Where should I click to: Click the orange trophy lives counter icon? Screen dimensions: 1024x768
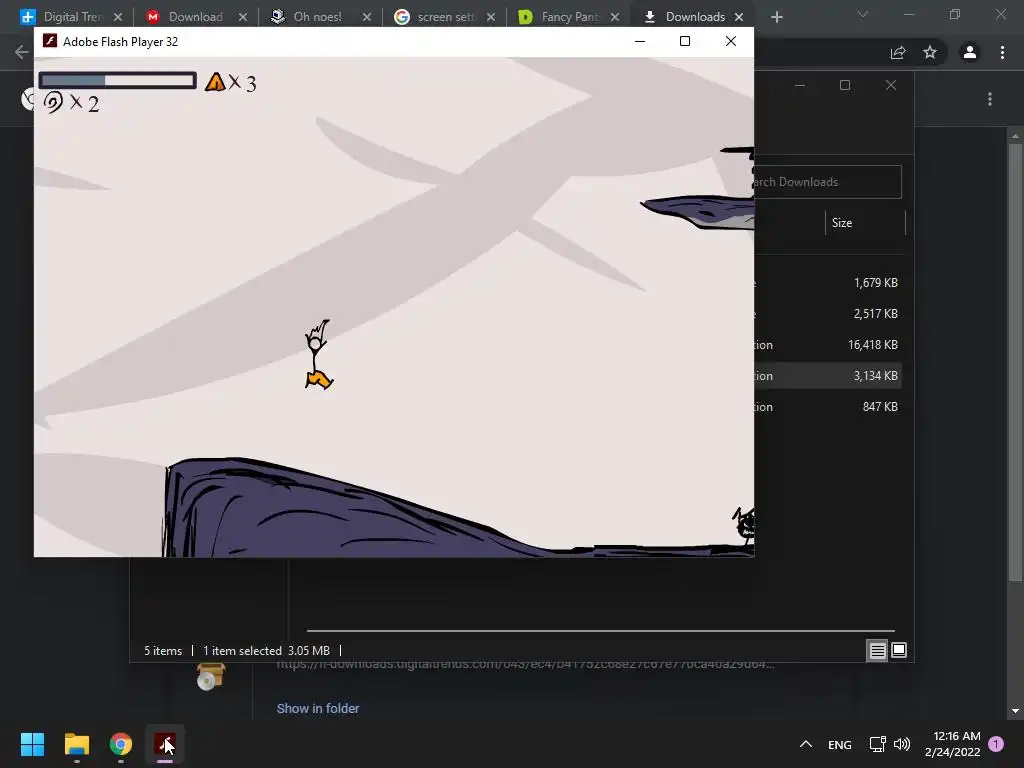click(215, 82)
